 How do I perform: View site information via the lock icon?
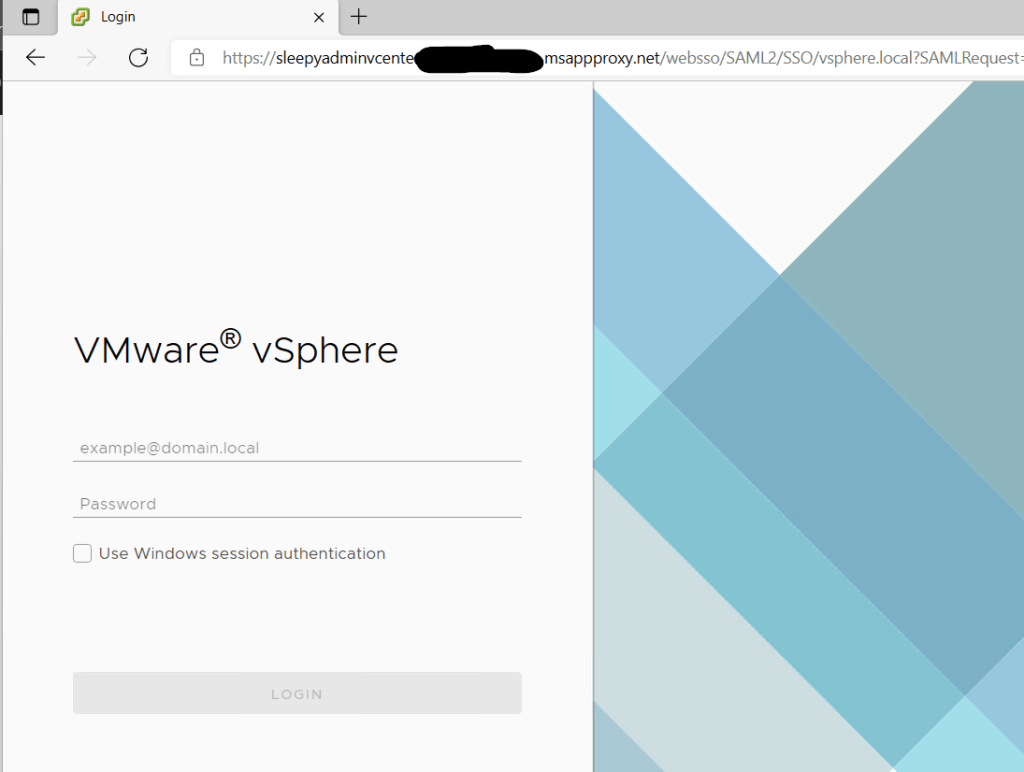tap(197, 58)
